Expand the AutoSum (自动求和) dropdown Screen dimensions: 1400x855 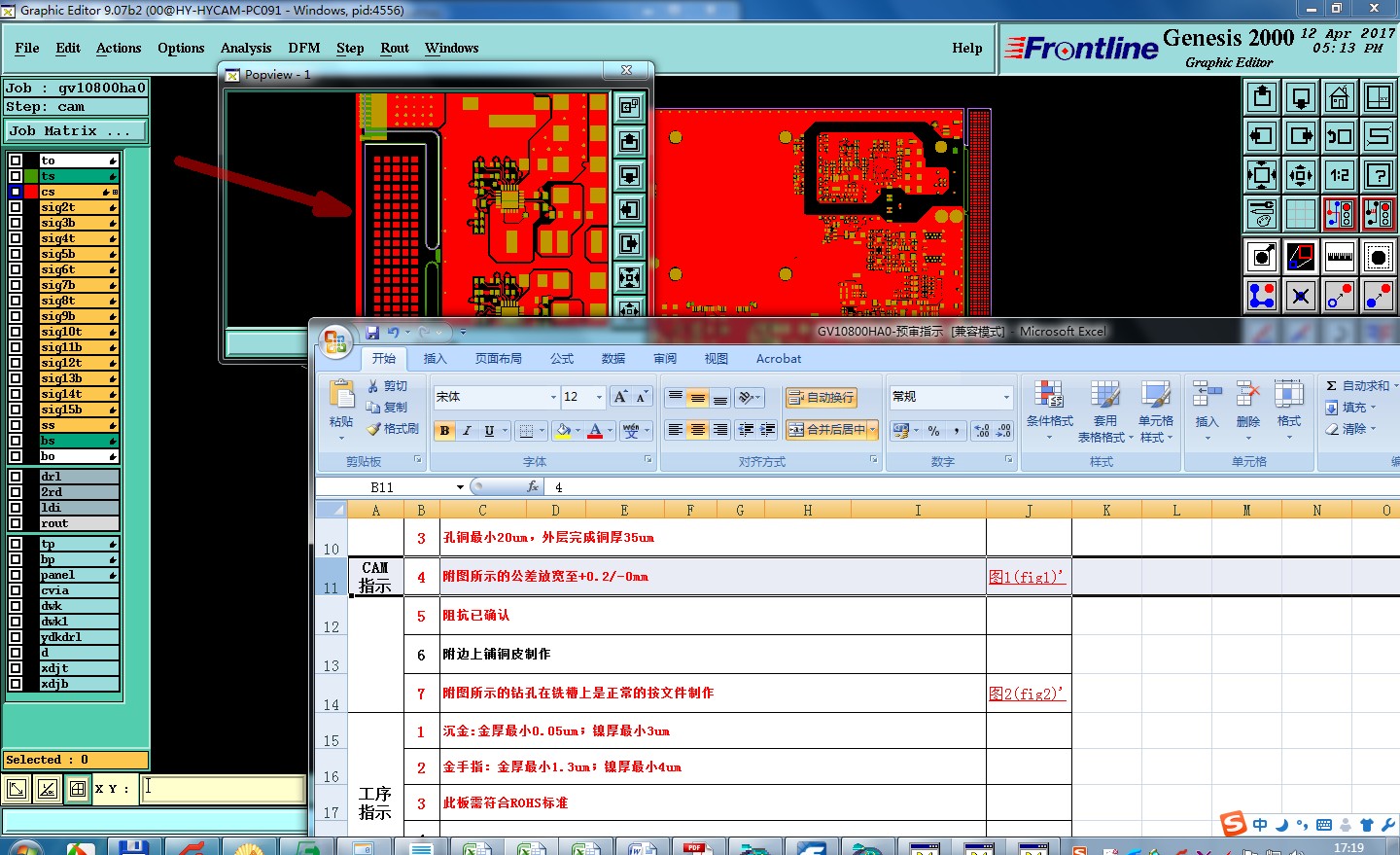(1395, 386)
